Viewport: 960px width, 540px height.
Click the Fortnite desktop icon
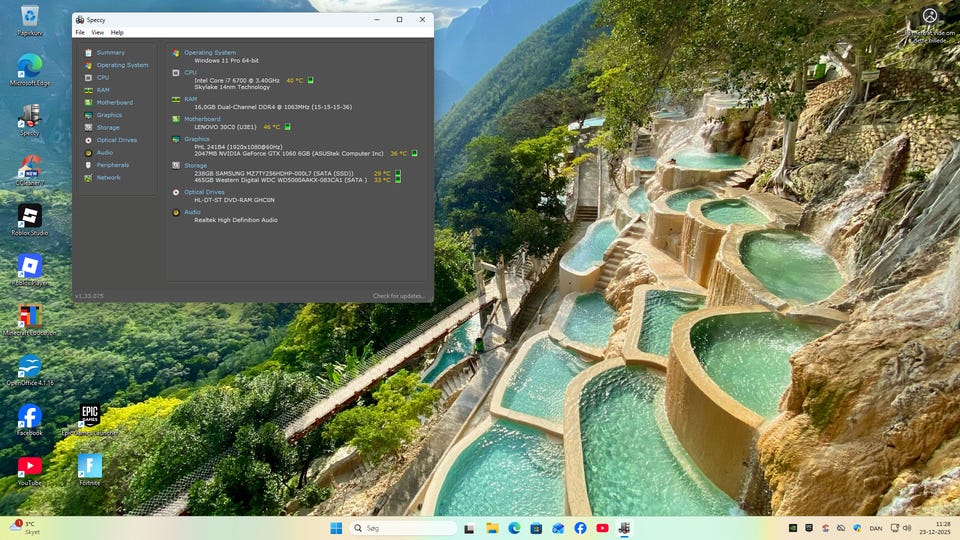pyautogui.click(x=90, y=467)
